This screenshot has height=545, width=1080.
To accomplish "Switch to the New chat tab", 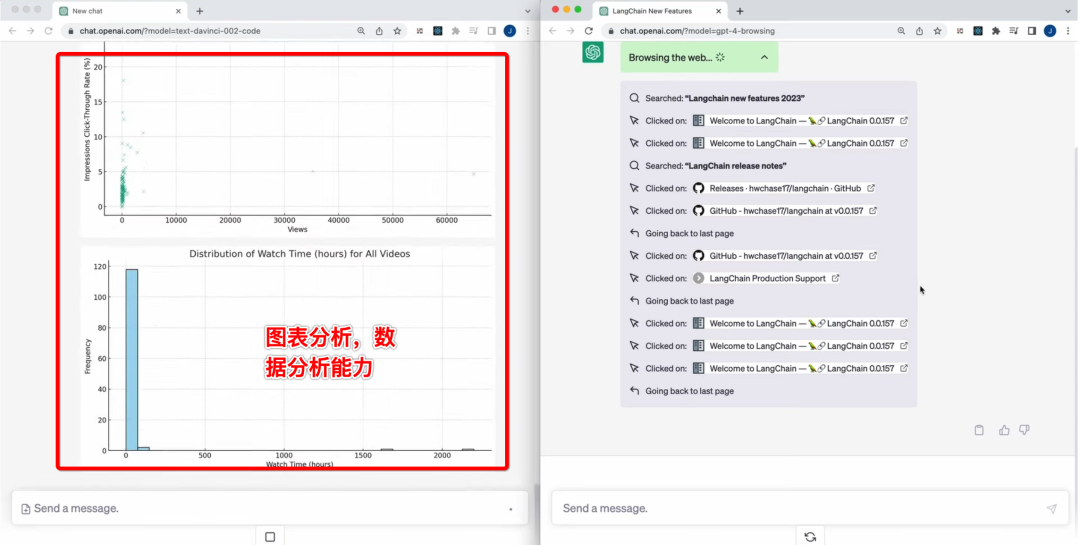I will pyautogui.click(x=119, y=11).
